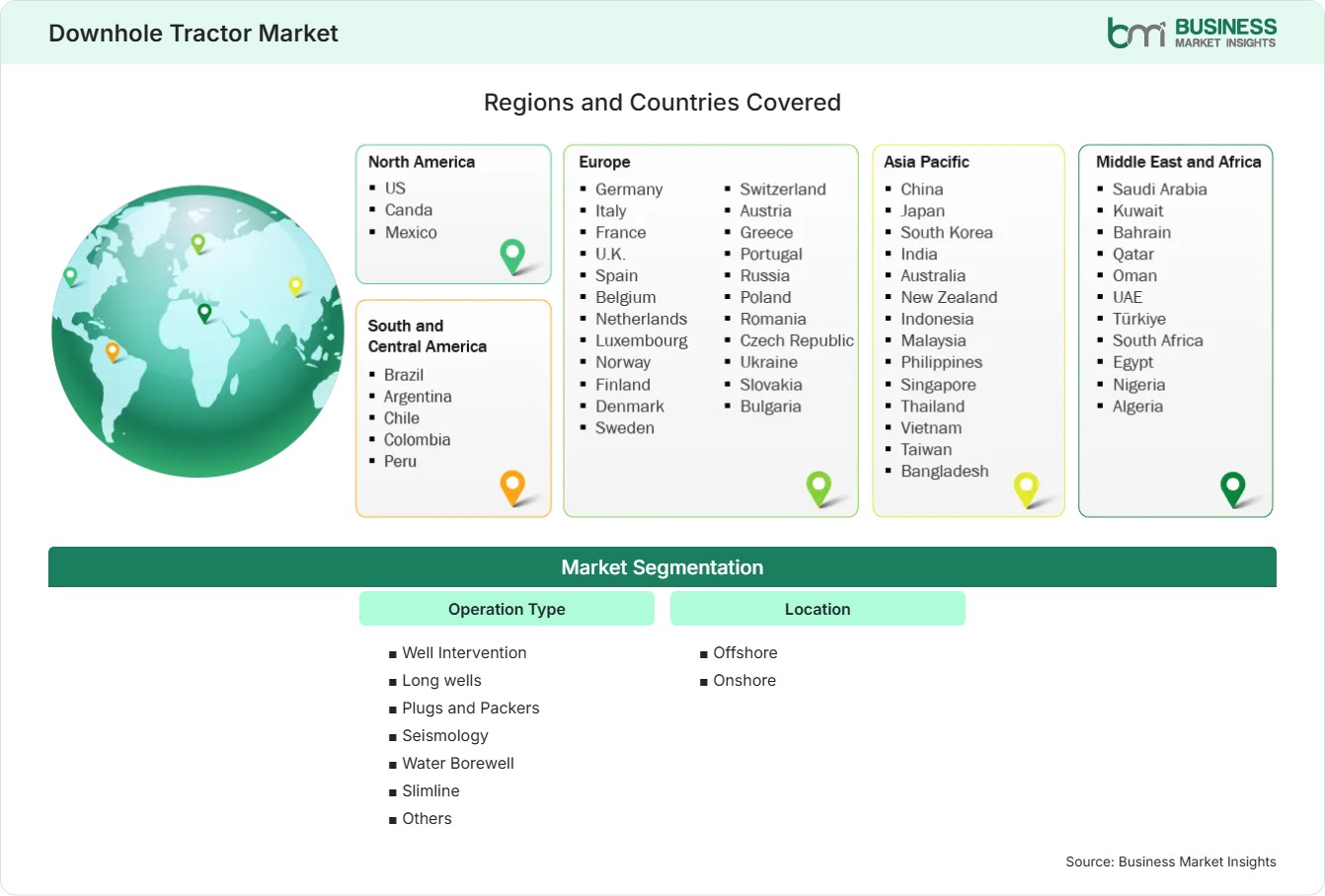1325x896 pixels.
Task: Click 'Water Borewell' list entry
Action: pyautogui.click(x=458, y=763)
